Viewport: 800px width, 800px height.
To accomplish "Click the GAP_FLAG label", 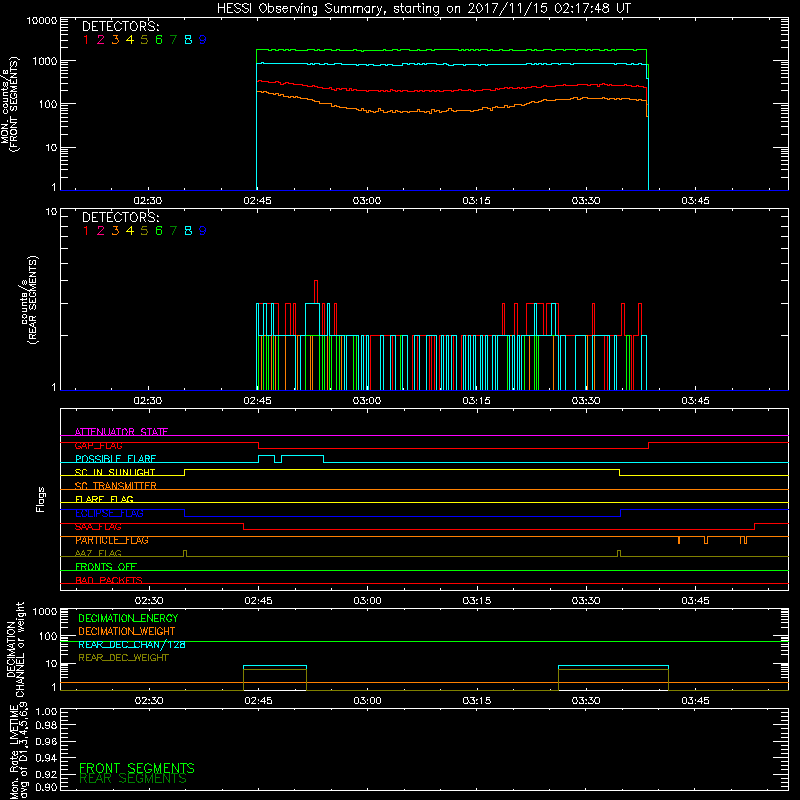I will pyautogui.click(x=98, y=445).
